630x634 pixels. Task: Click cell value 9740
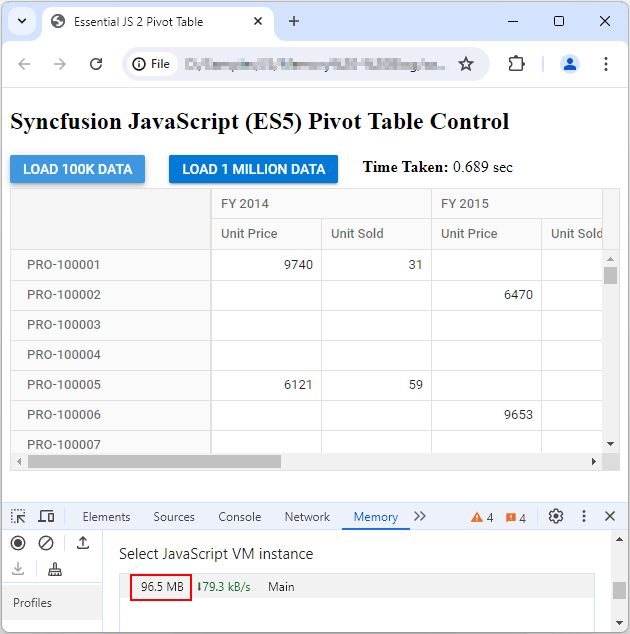point(298,265)
